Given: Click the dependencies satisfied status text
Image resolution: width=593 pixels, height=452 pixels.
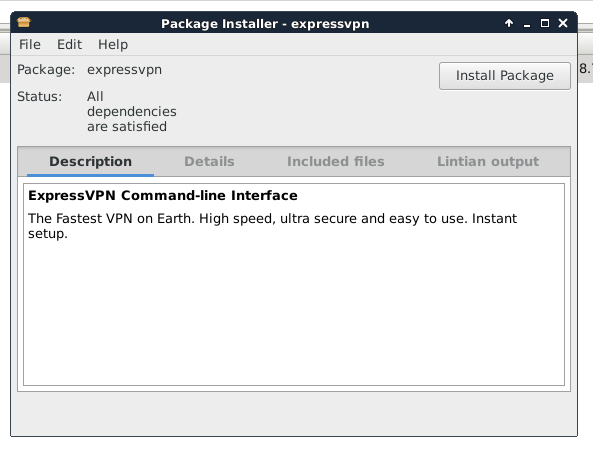Looking at the screenshot, I should point(132,112).
